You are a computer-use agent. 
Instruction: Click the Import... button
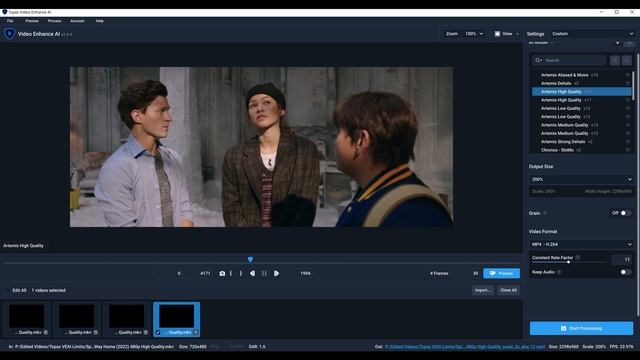tap(482, 290)
